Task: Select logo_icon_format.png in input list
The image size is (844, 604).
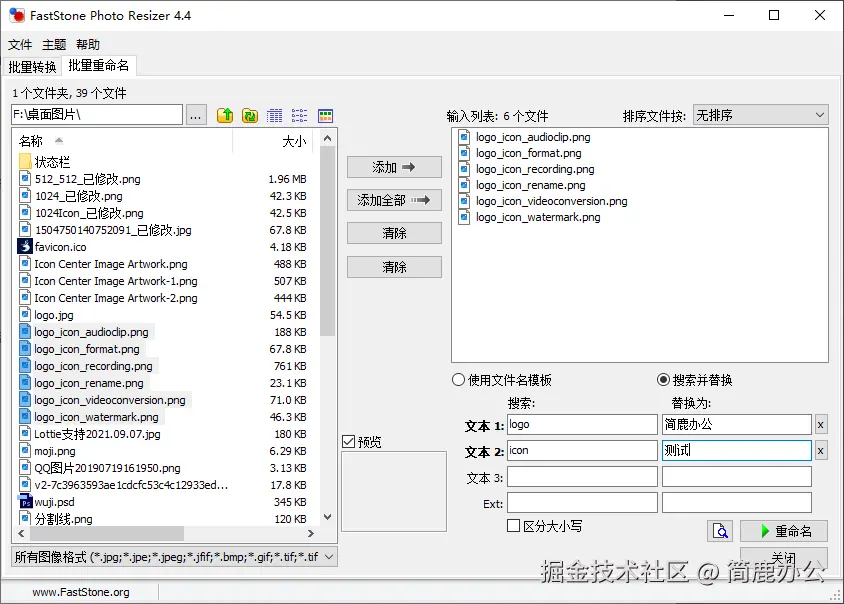Action: (x=529, y=153)
